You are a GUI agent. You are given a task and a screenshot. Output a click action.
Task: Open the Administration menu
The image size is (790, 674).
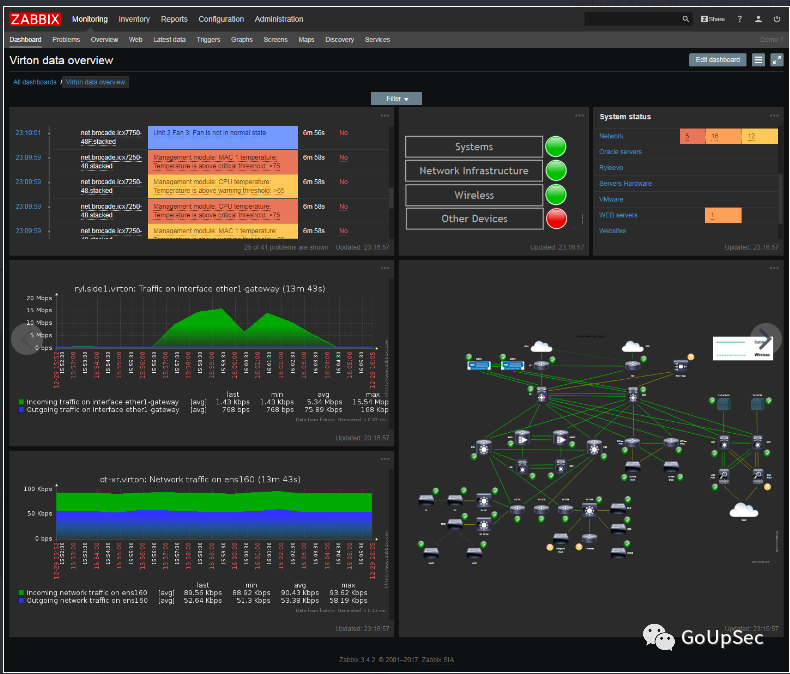click(x=279, y=19)
